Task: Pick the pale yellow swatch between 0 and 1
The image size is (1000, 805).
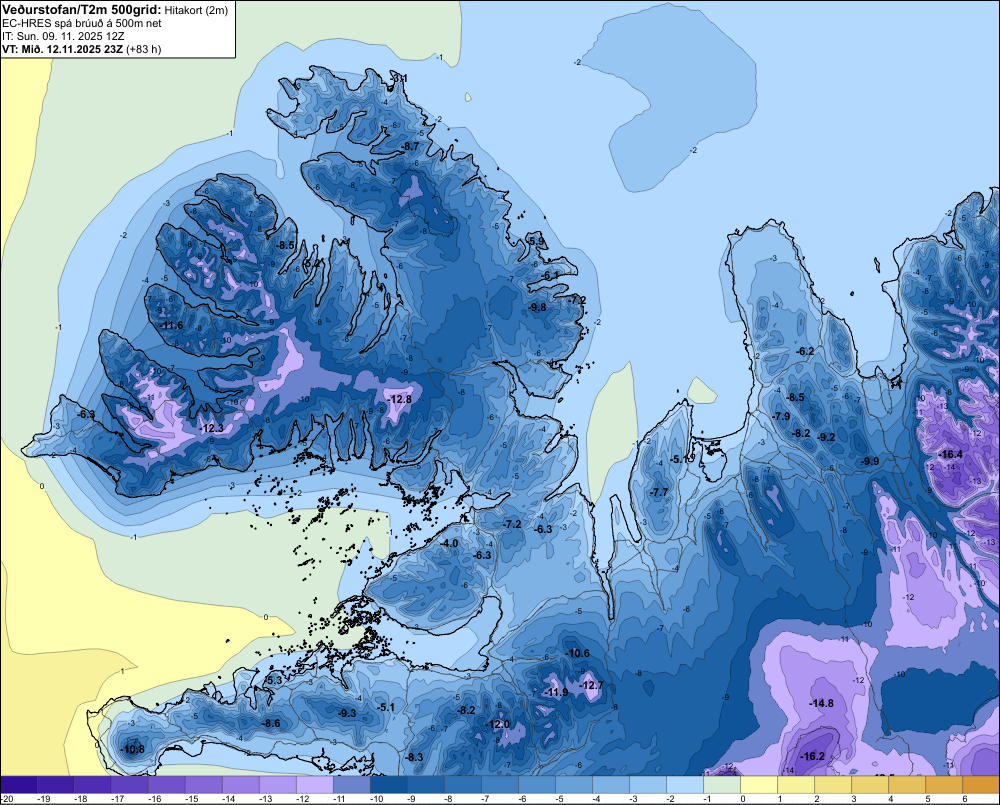Action: 760,785
